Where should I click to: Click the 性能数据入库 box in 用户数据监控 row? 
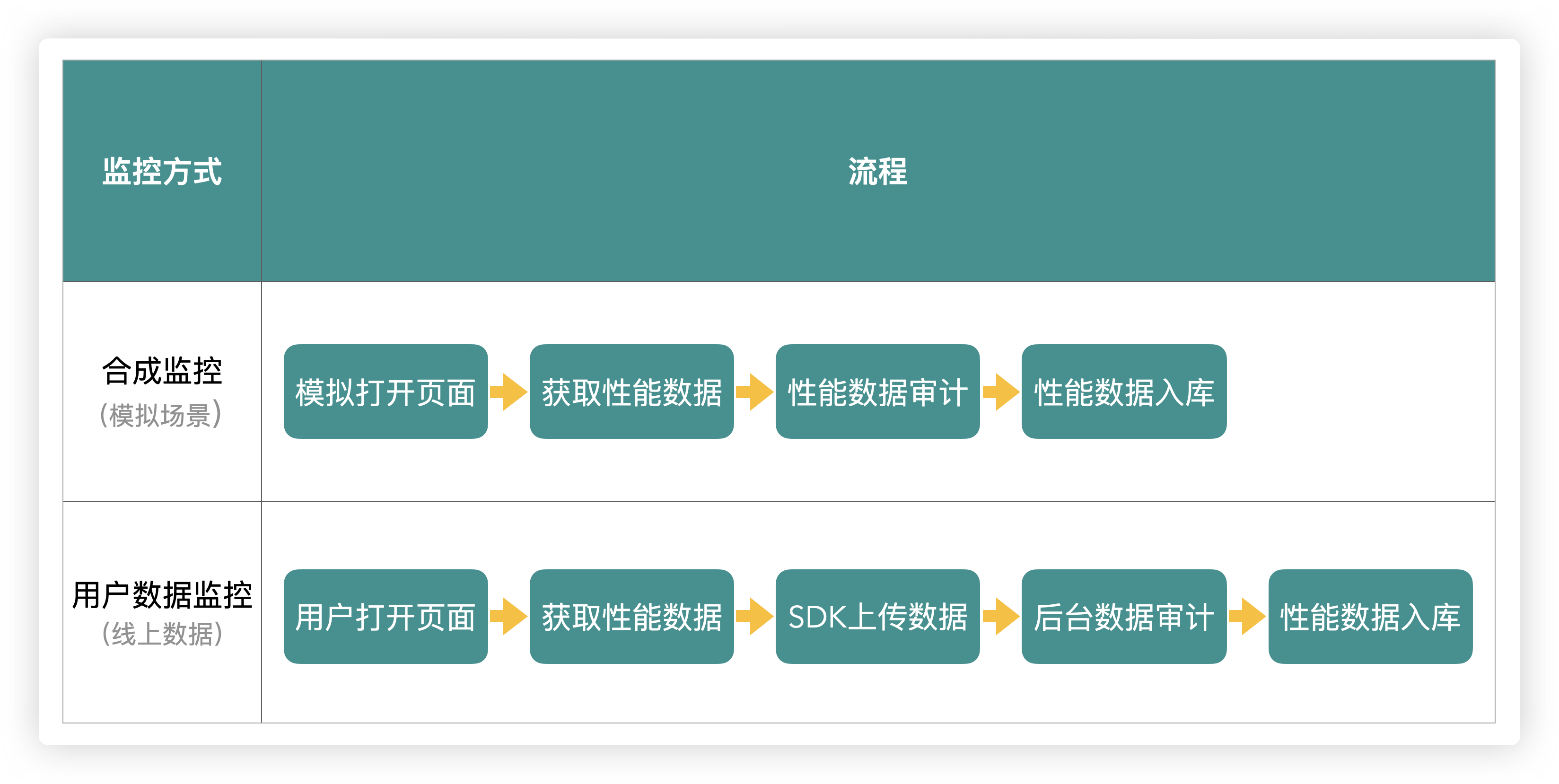tap(1370, 617)
